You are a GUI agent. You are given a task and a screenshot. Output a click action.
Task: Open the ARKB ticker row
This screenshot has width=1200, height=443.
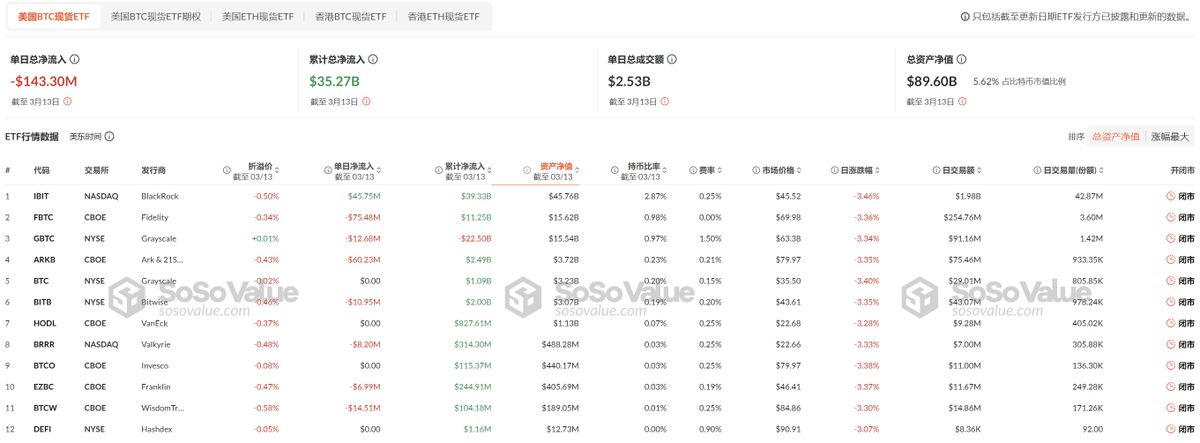pyautogui.click(x=600, y=259)
